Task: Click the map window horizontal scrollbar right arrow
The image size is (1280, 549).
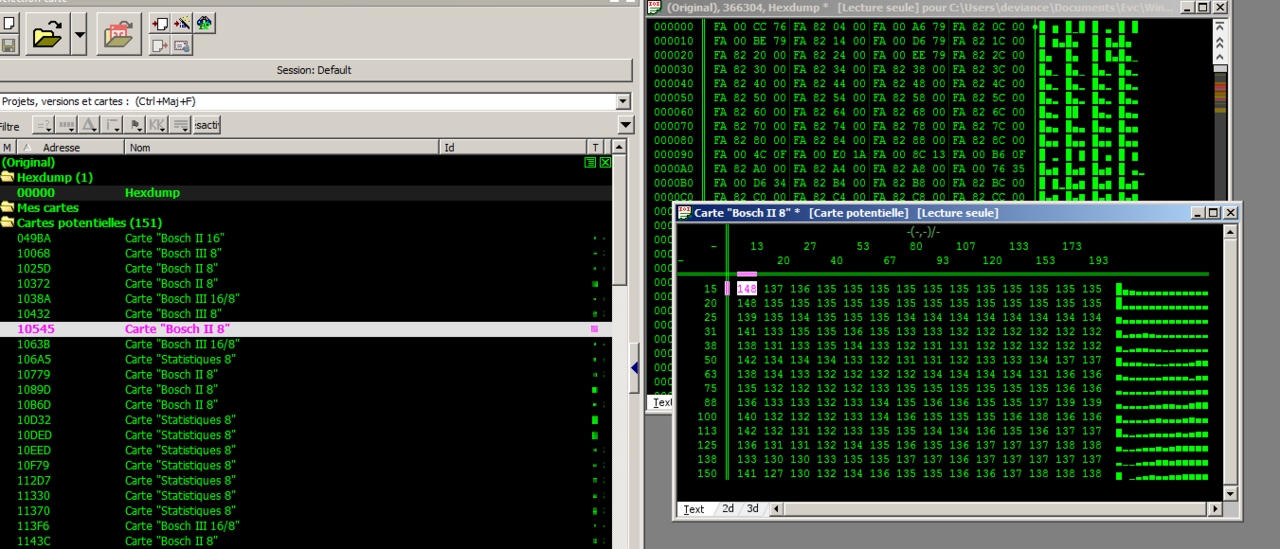Action: pos(1215,509)
